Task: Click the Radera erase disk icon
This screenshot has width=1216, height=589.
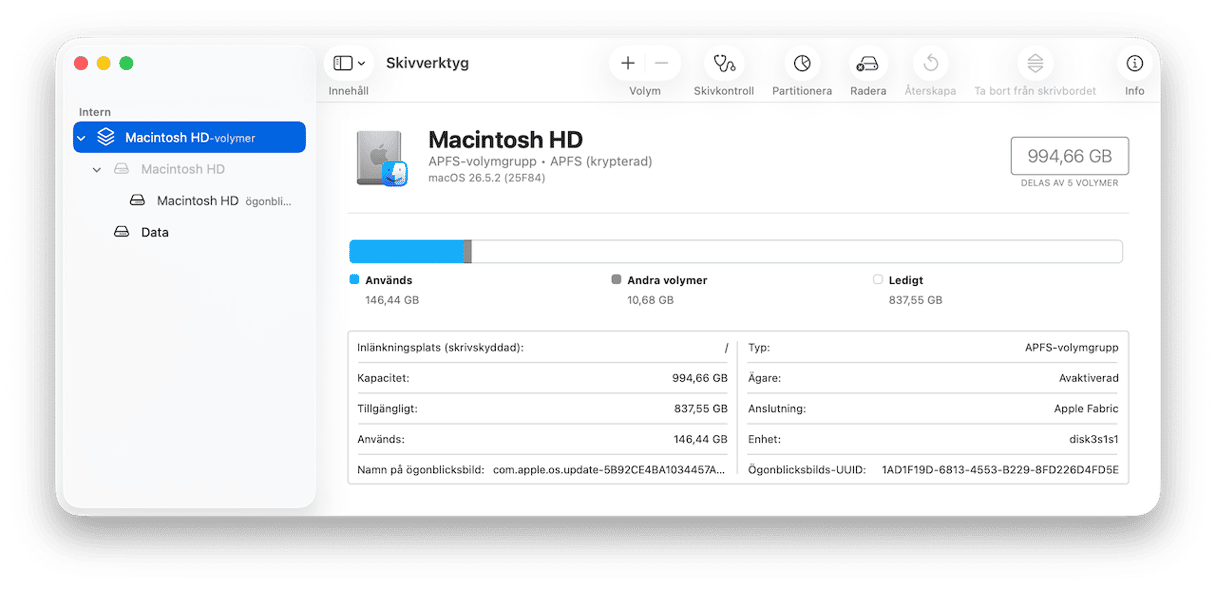Action: tap(868, 63)
